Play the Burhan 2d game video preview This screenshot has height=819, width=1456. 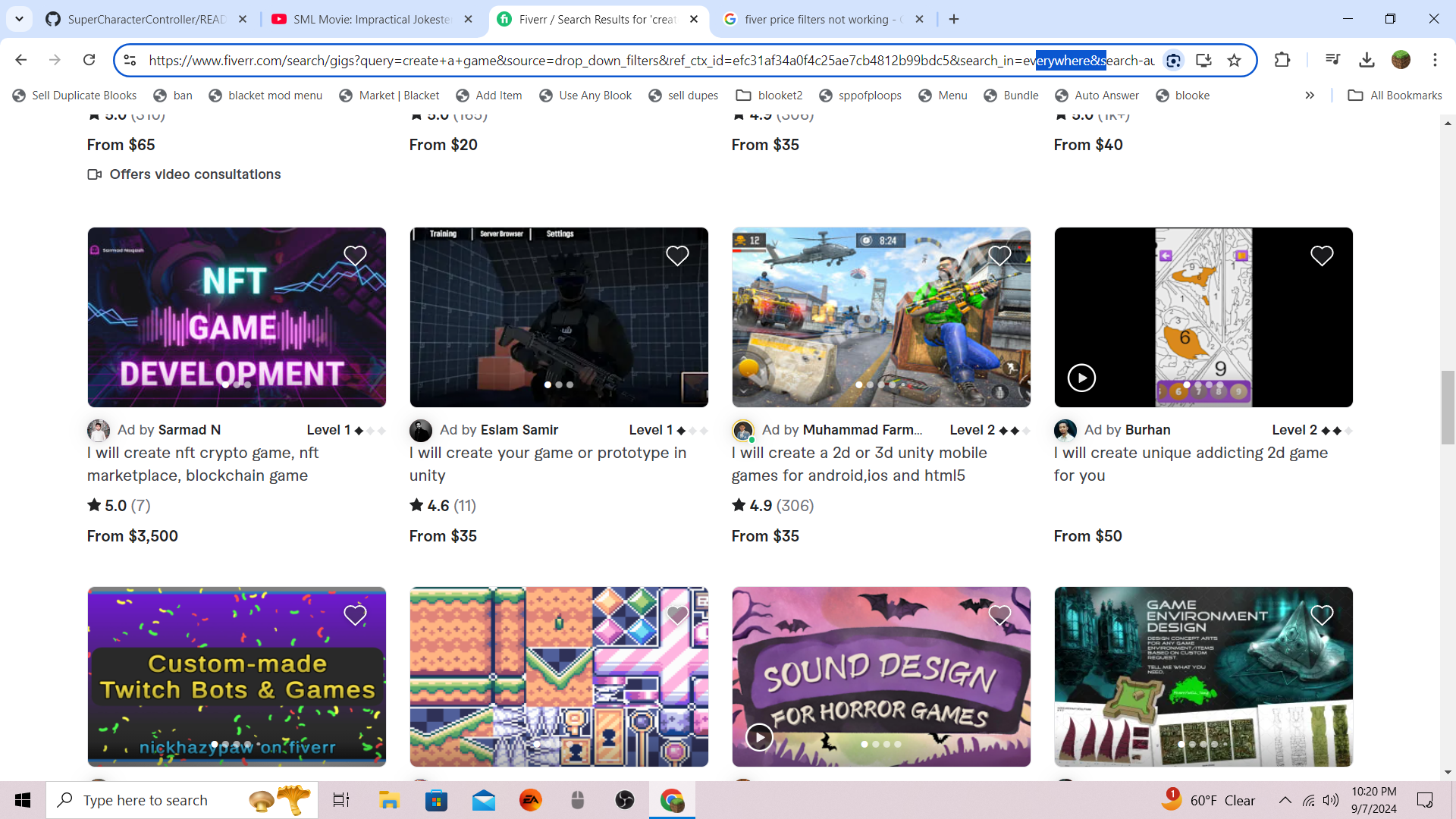pyautogui.click(x=1081, y=378)
